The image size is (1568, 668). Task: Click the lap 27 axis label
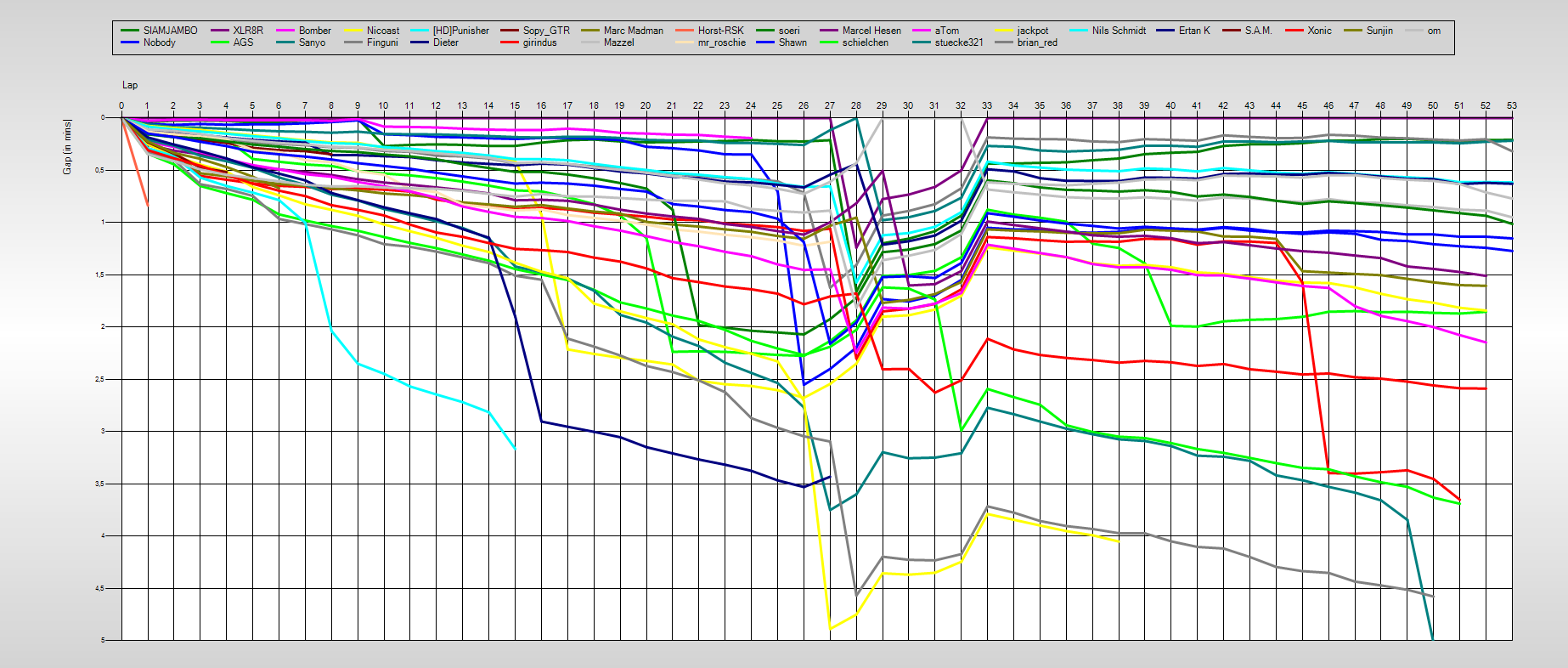tap(829, 106)
